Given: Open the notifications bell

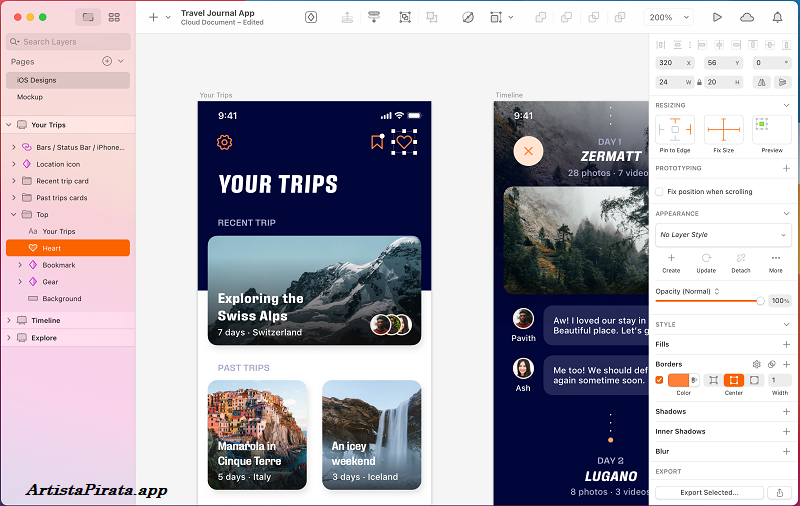Looking at the screenshot, I should click(778, 17).
